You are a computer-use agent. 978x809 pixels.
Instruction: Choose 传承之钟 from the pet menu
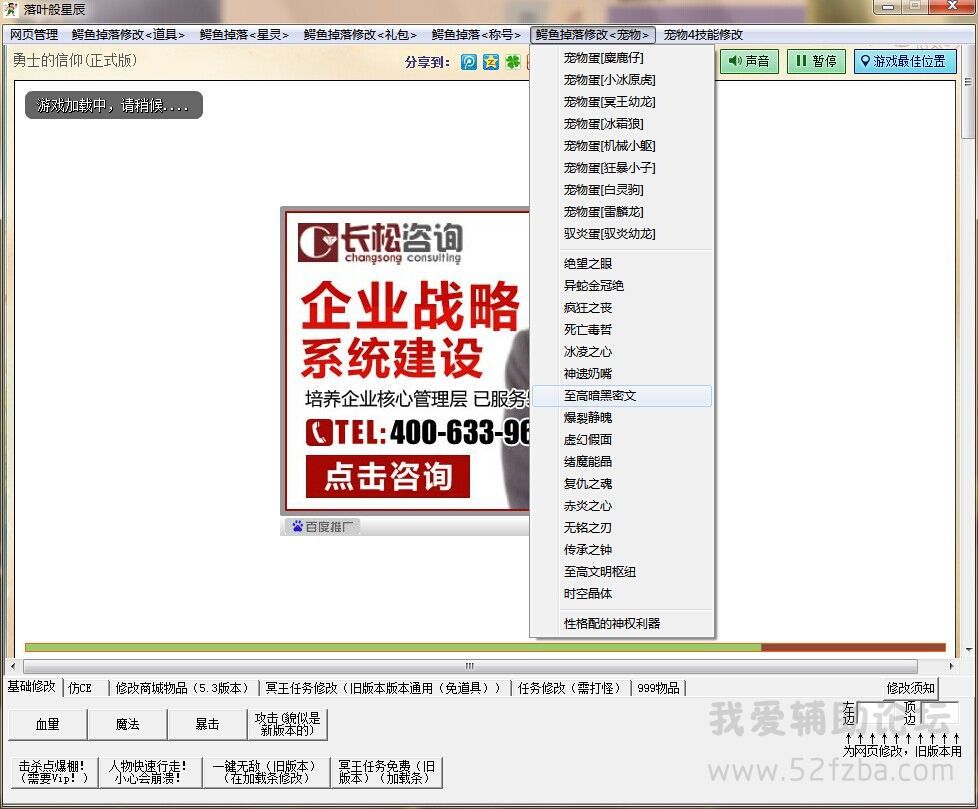621,550
